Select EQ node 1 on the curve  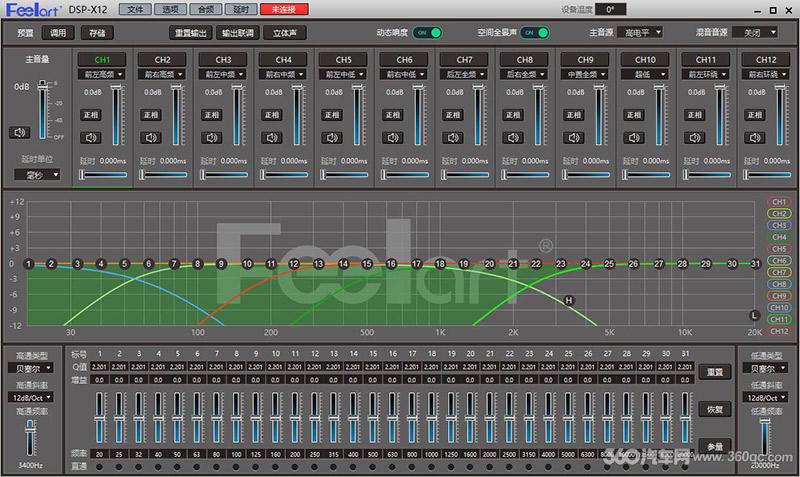coord(29,264)
